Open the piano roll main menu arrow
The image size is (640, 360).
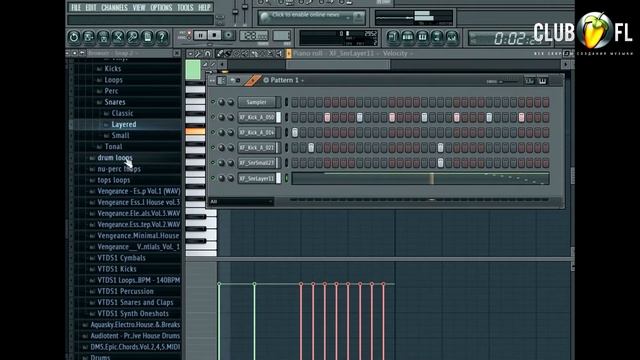click(x=190, y=53)
